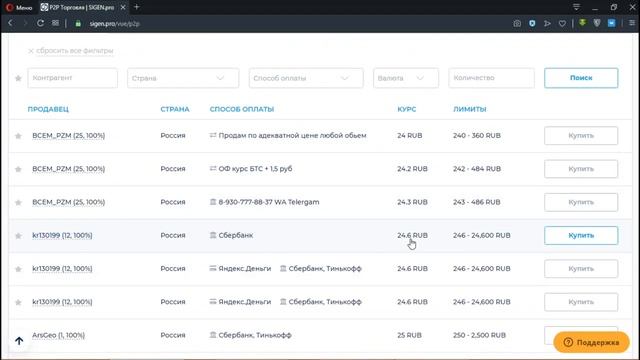Expand the Валюта dropdown
This screenshot has height=360, width=640.
tap(406, 78)
